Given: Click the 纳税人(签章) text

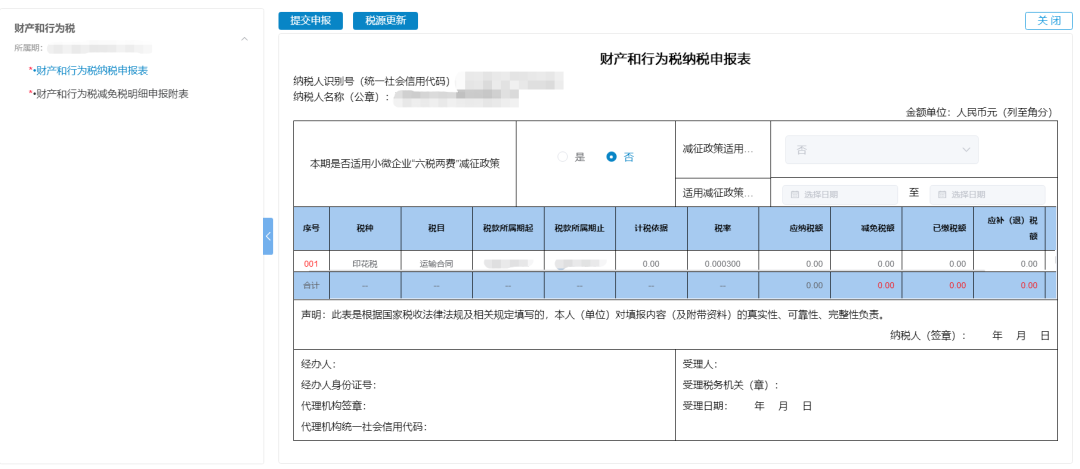Looking at the screenshot, I should click(x=928, y=335).
